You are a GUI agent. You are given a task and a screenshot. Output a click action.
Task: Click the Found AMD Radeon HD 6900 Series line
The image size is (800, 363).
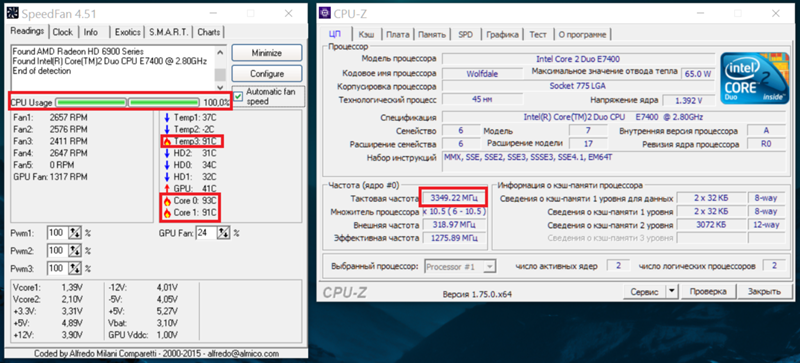pyautogui.click(x=78, y=52)
